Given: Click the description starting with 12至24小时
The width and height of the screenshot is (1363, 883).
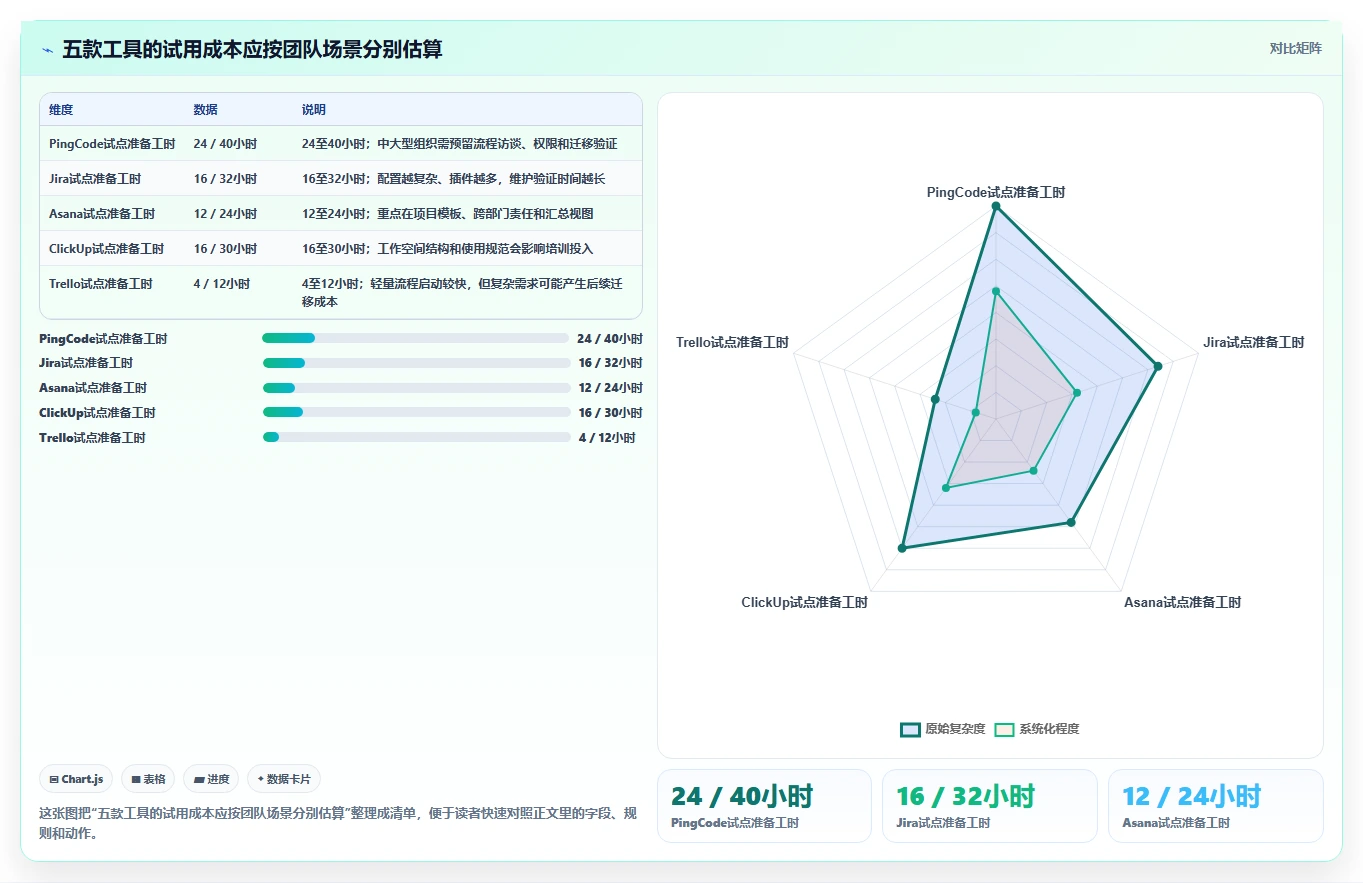Looking at the screenshot, I should 448,214.
